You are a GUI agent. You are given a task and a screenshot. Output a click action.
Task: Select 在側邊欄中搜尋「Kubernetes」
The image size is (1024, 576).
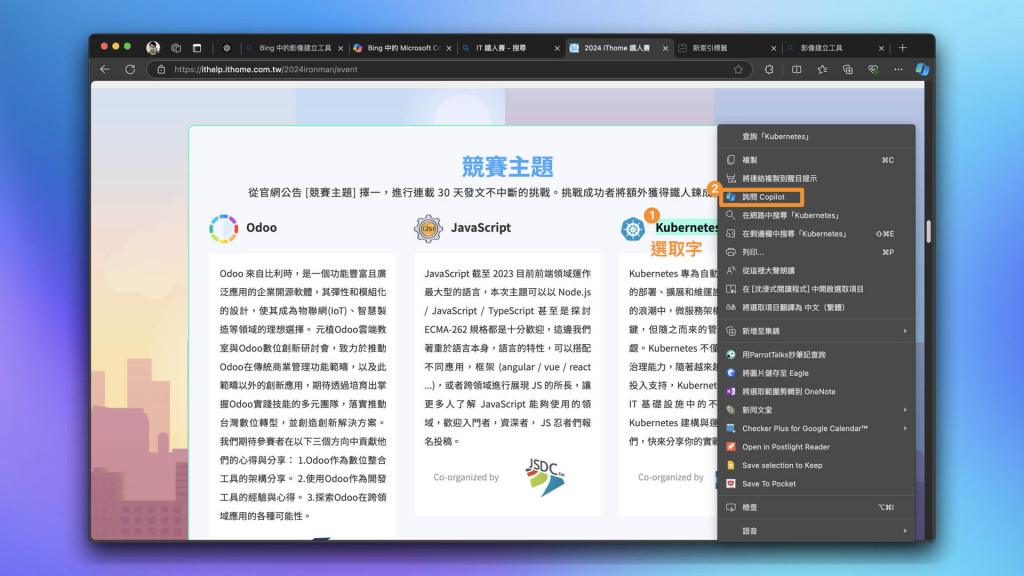[816, 234]
